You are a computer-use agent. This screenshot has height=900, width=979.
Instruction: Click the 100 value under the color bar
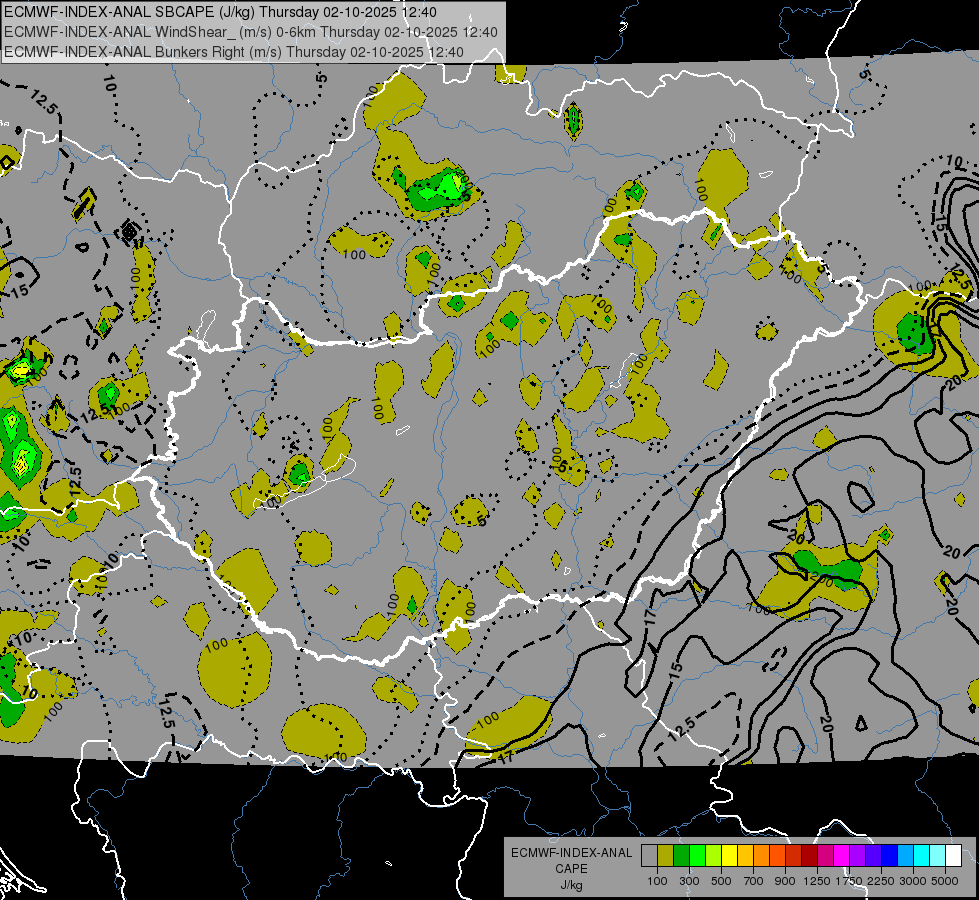(657, 881)
